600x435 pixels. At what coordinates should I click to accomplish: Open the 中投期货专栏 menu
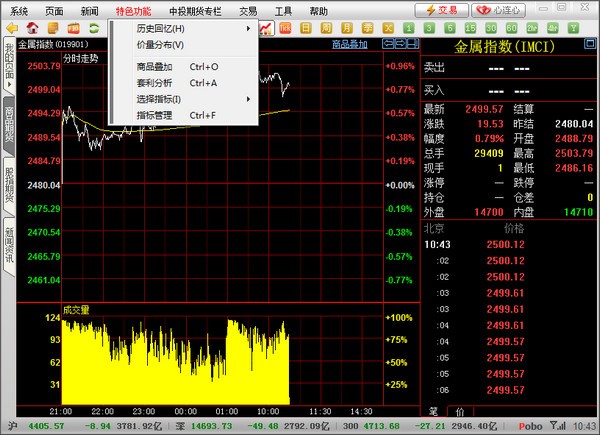pyautogui.click(x=195, y=11)
